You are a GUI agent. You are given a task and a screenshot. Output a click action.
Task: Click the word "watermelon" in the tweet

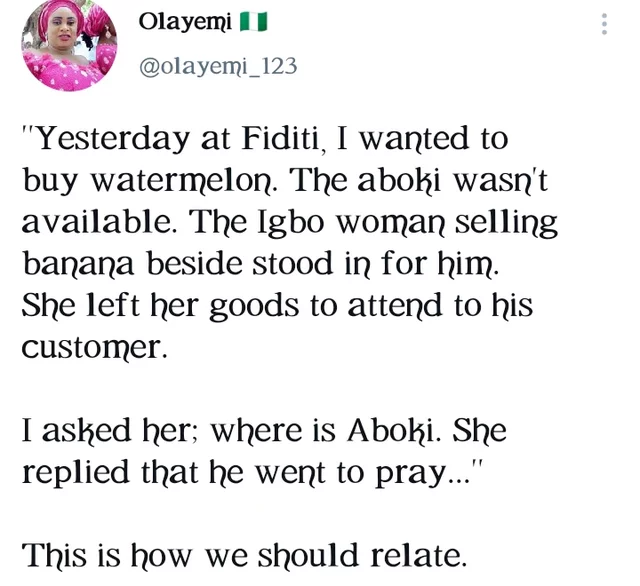(182, 180)
